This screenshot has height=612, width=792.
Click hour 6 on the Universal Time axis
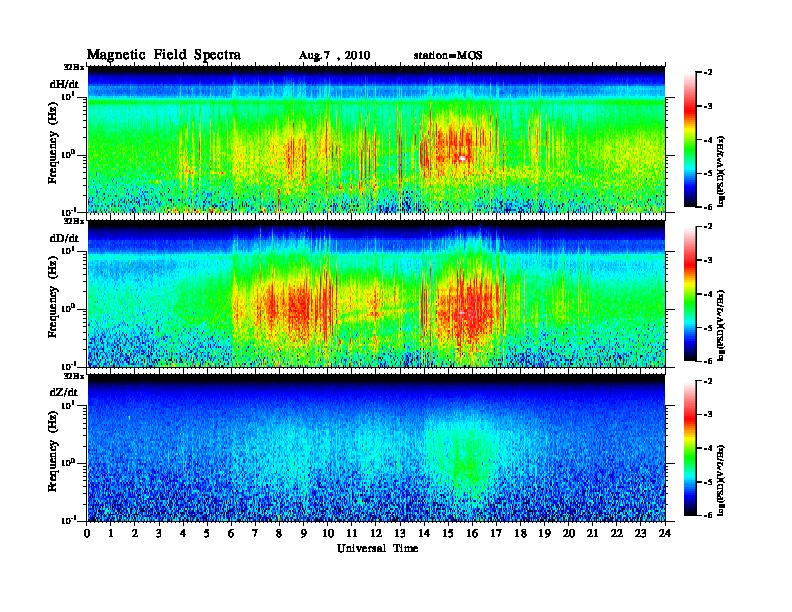point(232,534)
